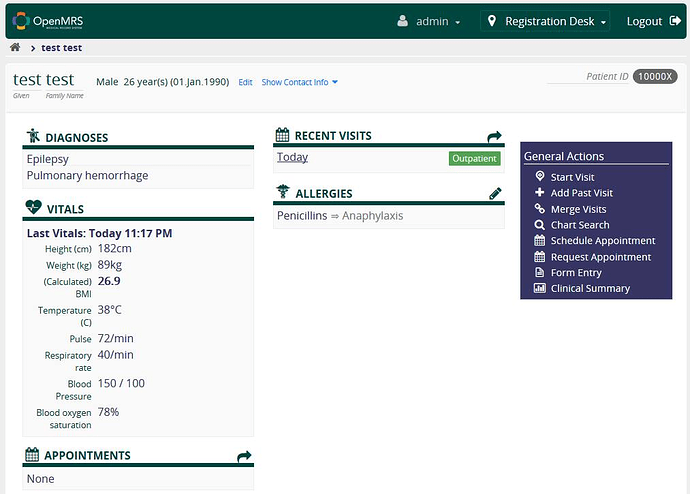690x494 pixels.
Task: Click the 182cm height value
Action: (114, 249)
